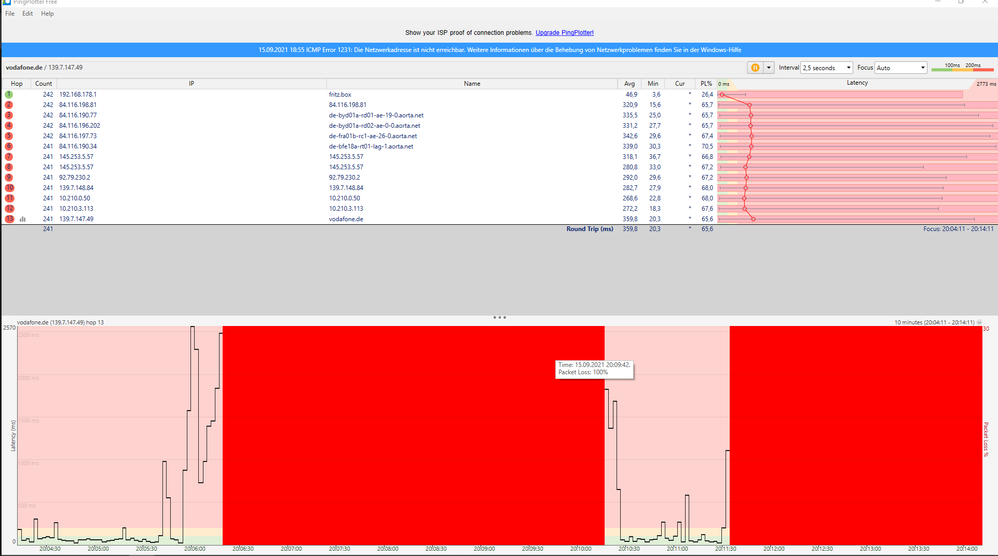998x556 pixels.
Task: Click the 0 ms latency scale start
Action: 724,84
